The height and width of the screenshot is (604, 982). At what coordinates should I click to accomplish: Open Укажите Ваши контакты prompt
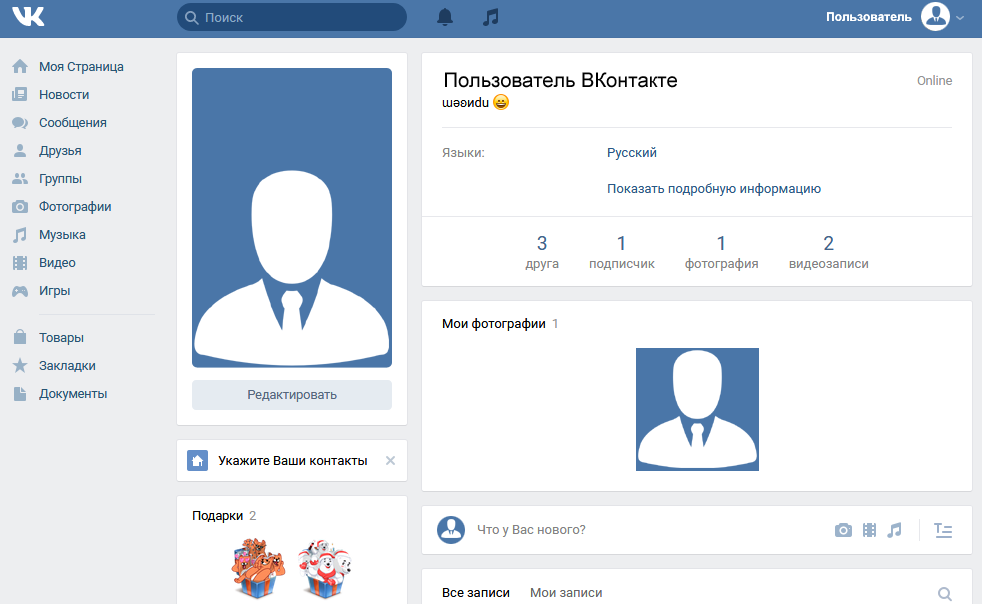coord(292,461)
